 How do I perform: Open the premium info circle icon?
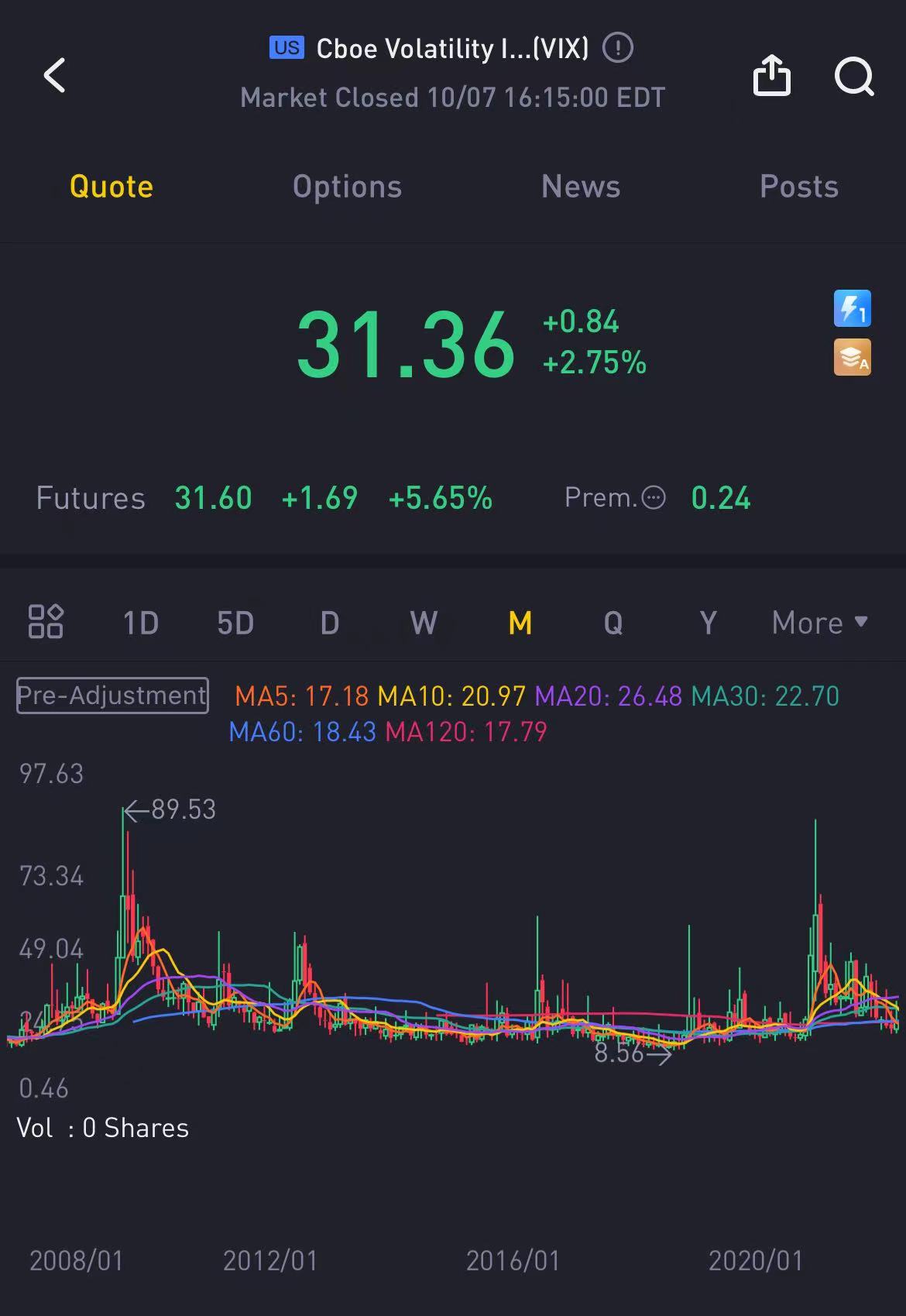[654, 497]
